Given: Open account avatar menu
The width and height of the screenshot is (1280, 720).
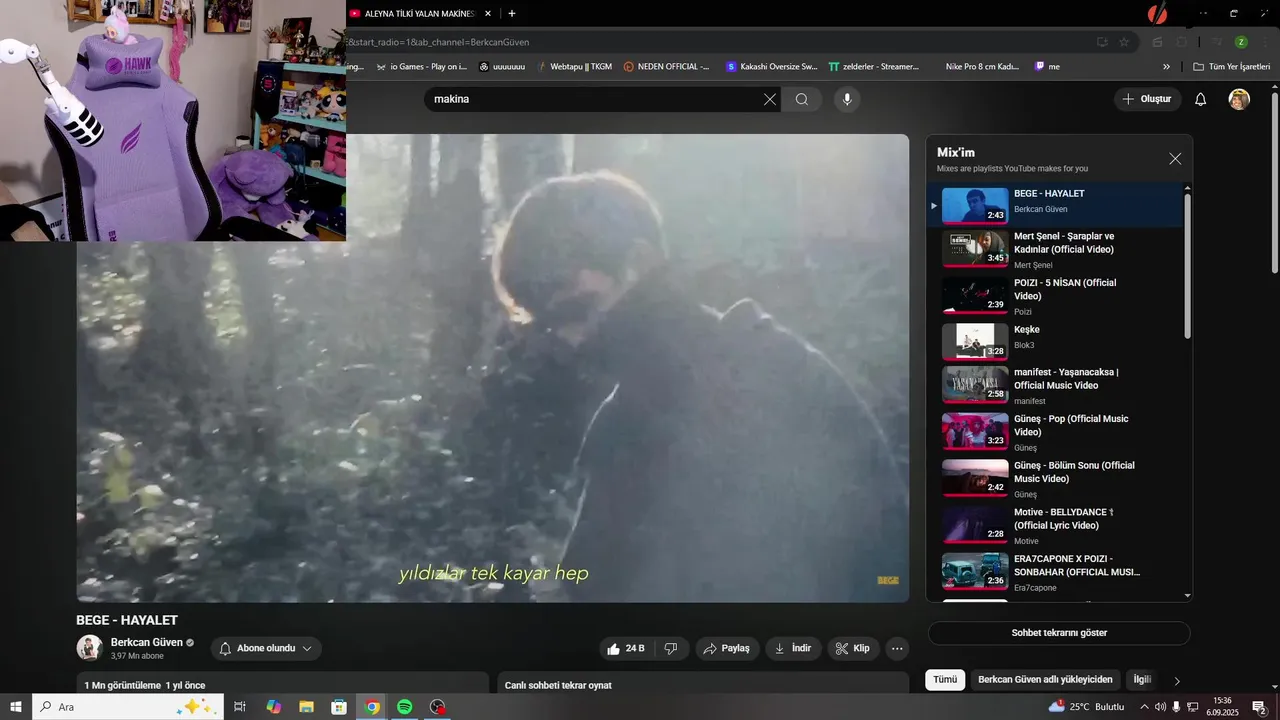Looking at the screenshot, I should (x=1239, y=99).
